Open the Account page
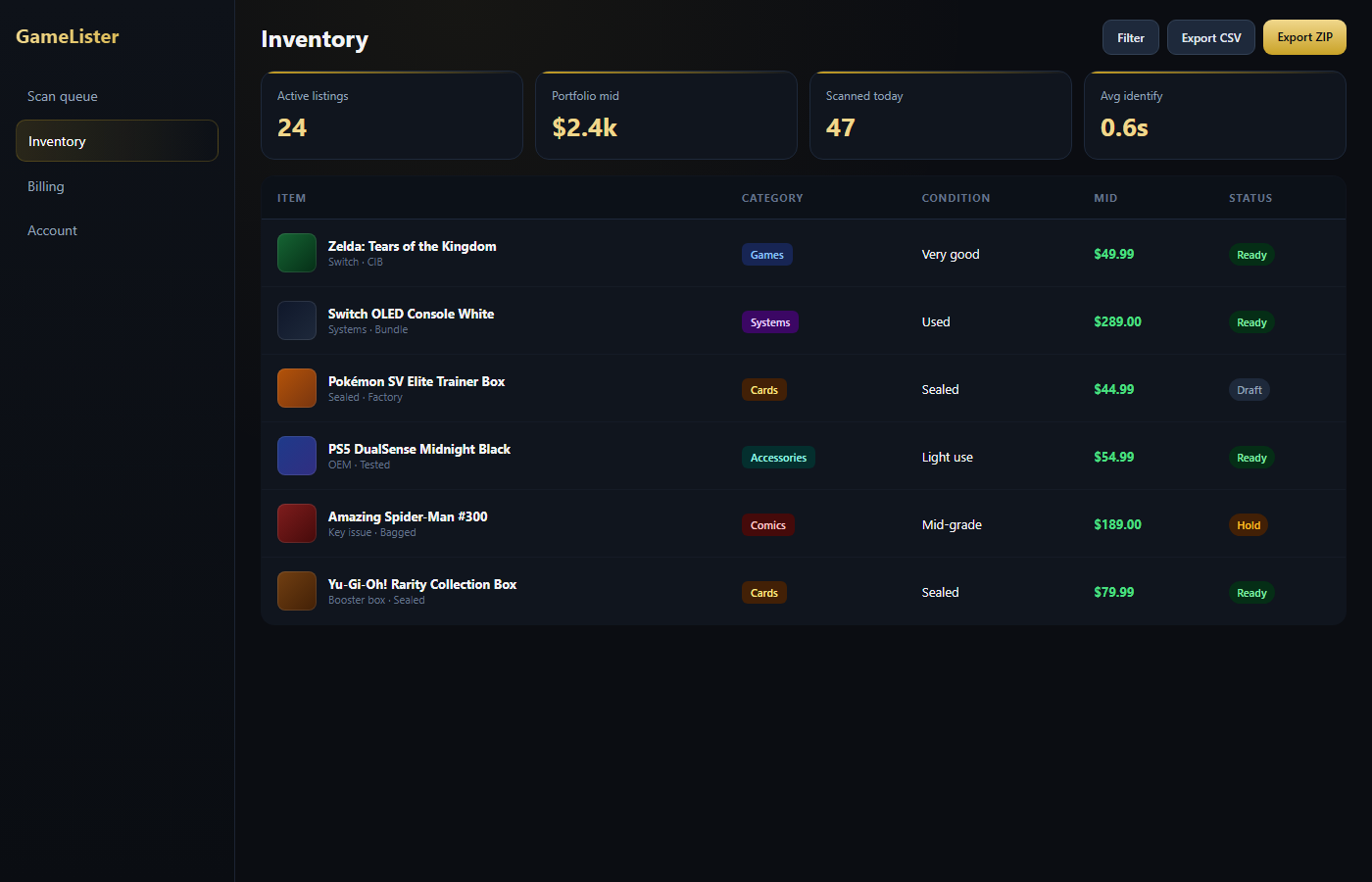Screen dimensions: 1372x882 (x=117, y=230)
